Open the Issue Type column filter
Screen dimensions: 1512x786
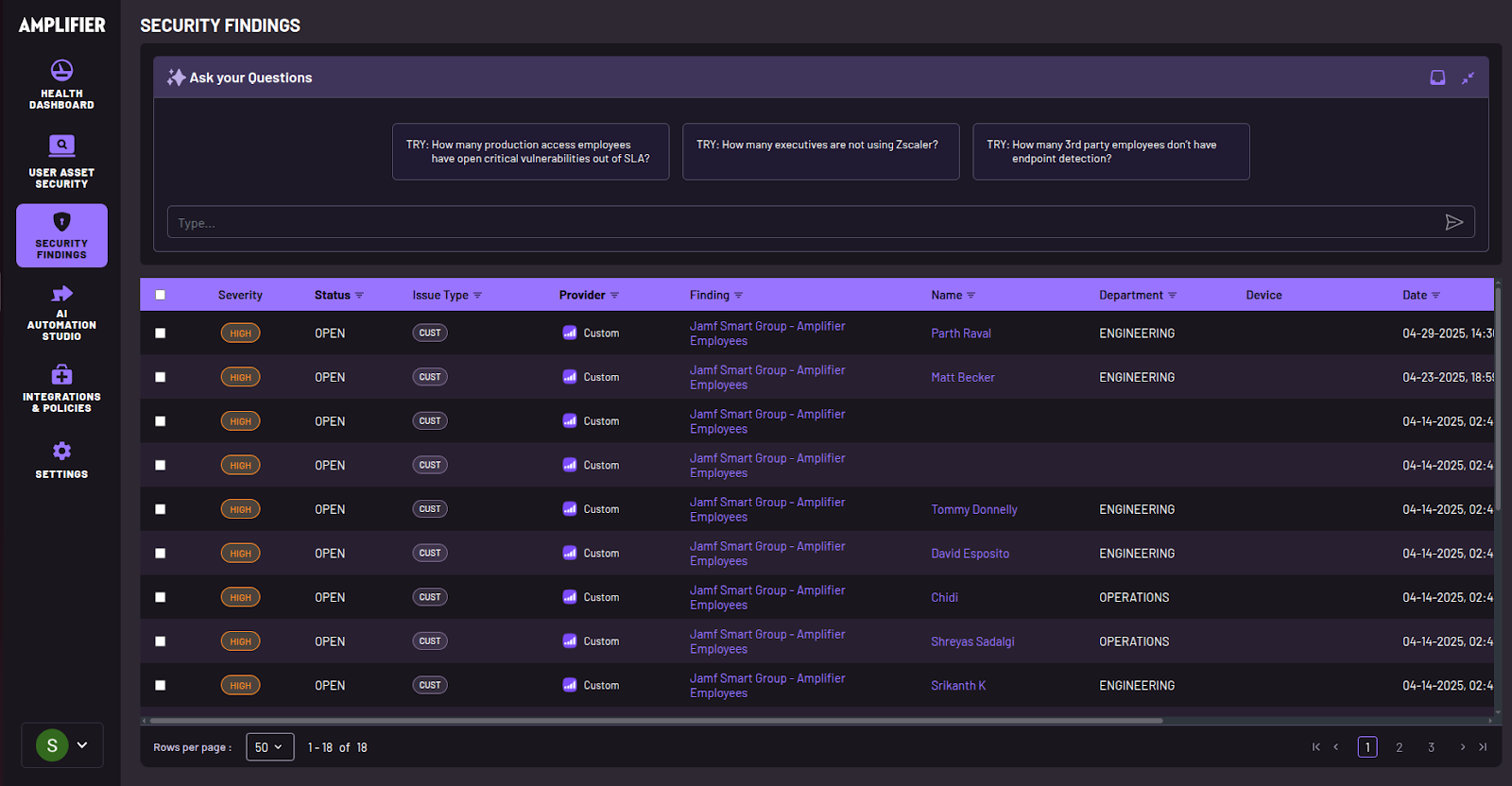tap(477, 296)
